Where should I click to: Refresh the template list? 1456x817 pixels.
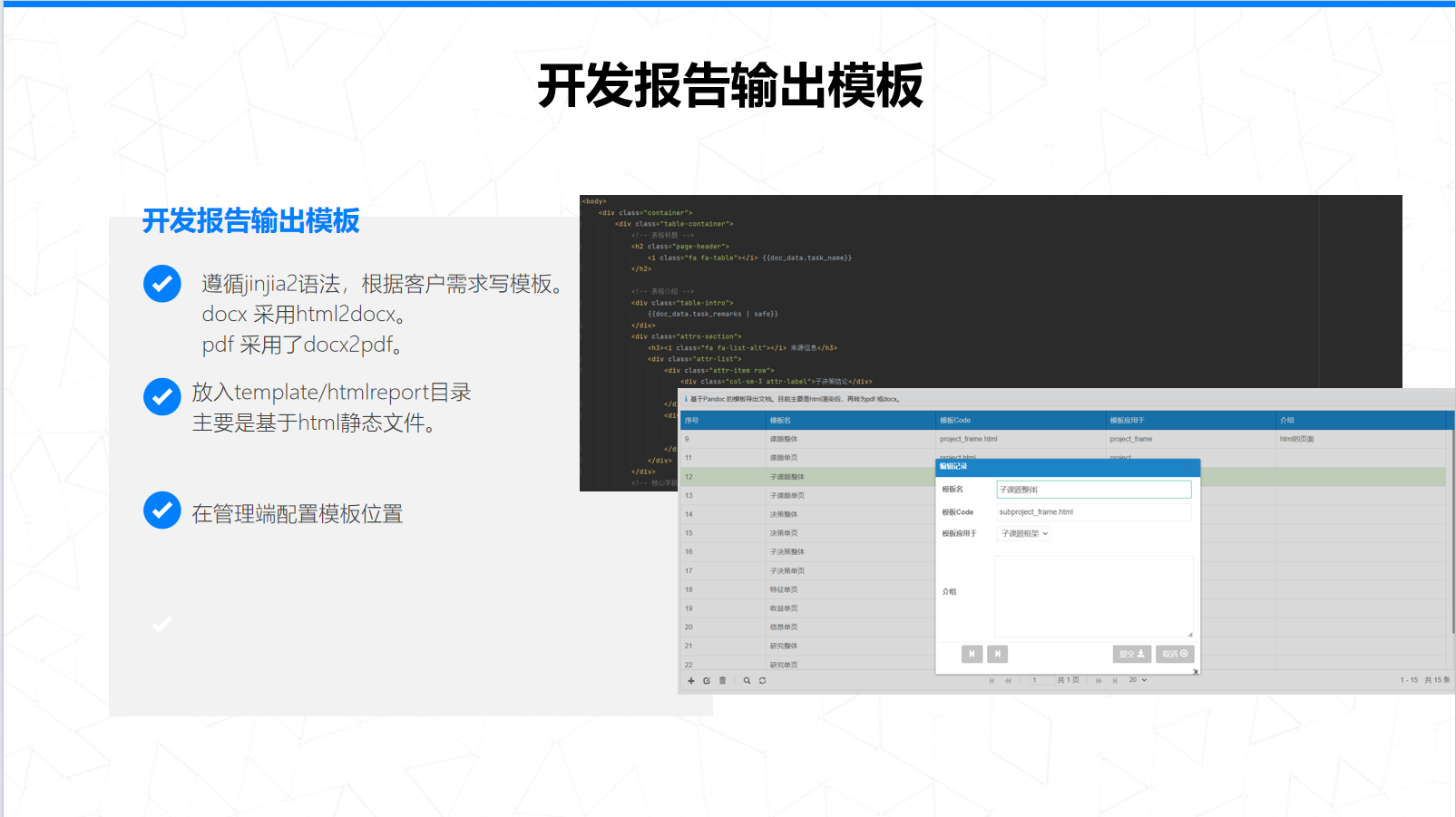761,680
